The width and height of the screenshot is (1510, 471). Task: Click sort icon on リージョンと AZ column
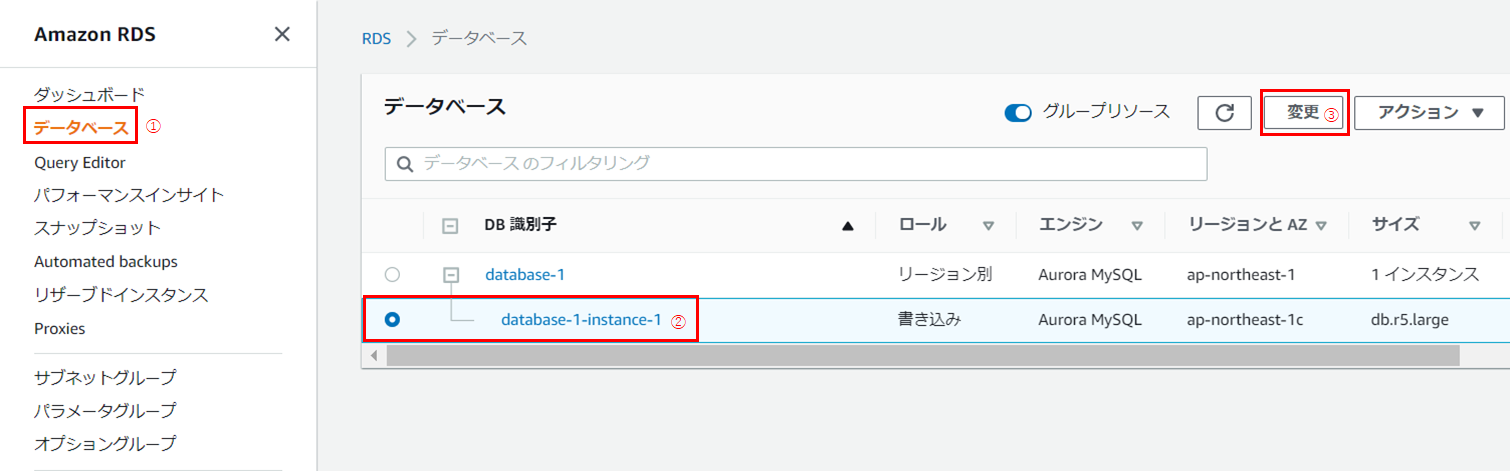pyautogui.click(x=1321, y=226)
